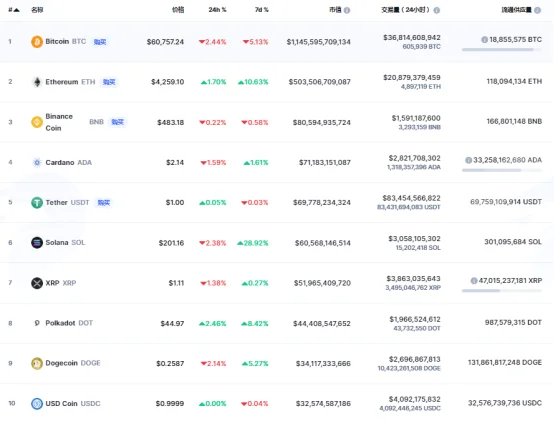Click the Ethereum diamond logo
The height and width of the screenshot is (421, 554).
37,82
